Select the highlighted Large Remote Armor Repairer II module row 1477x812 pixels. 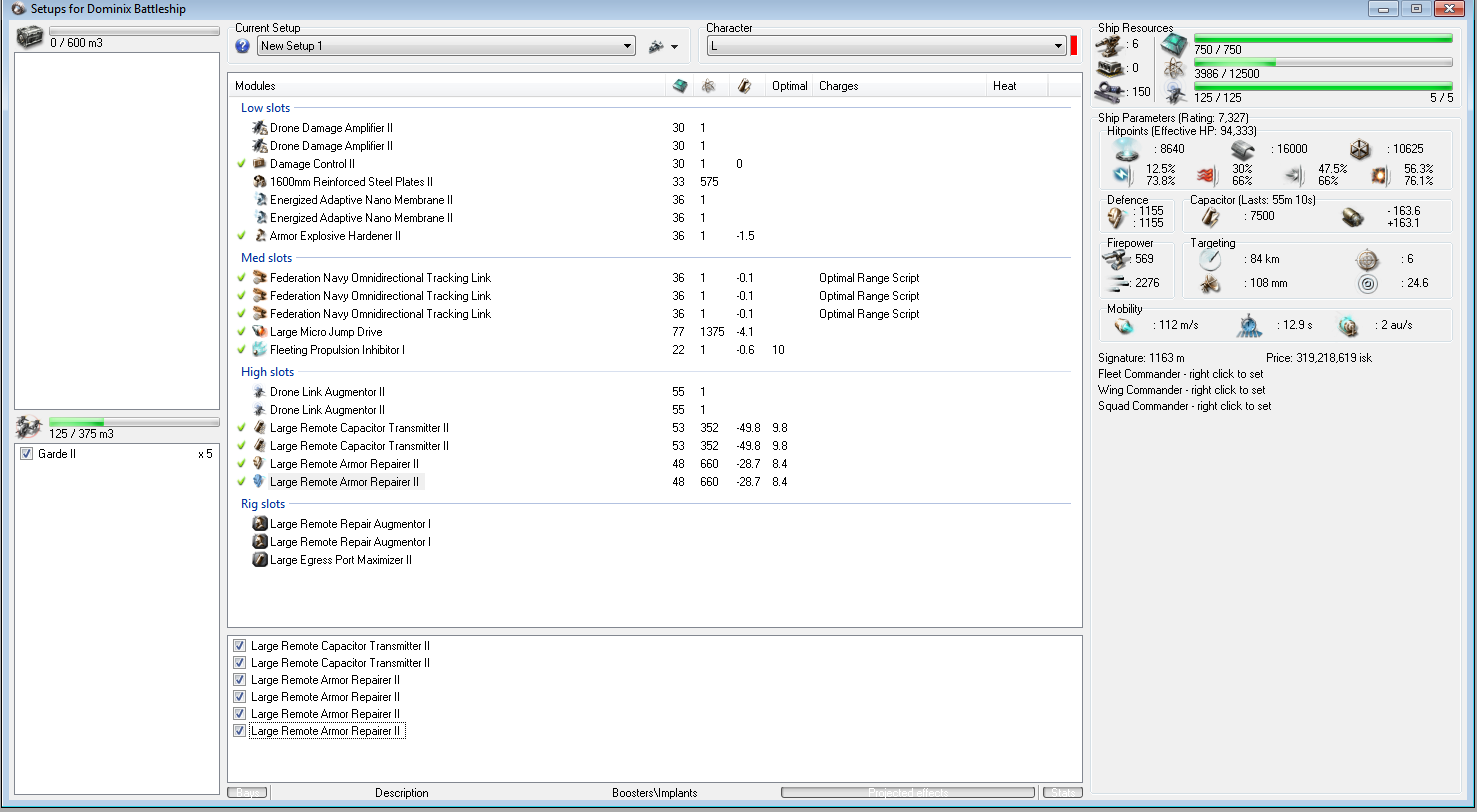pos(654,482)
